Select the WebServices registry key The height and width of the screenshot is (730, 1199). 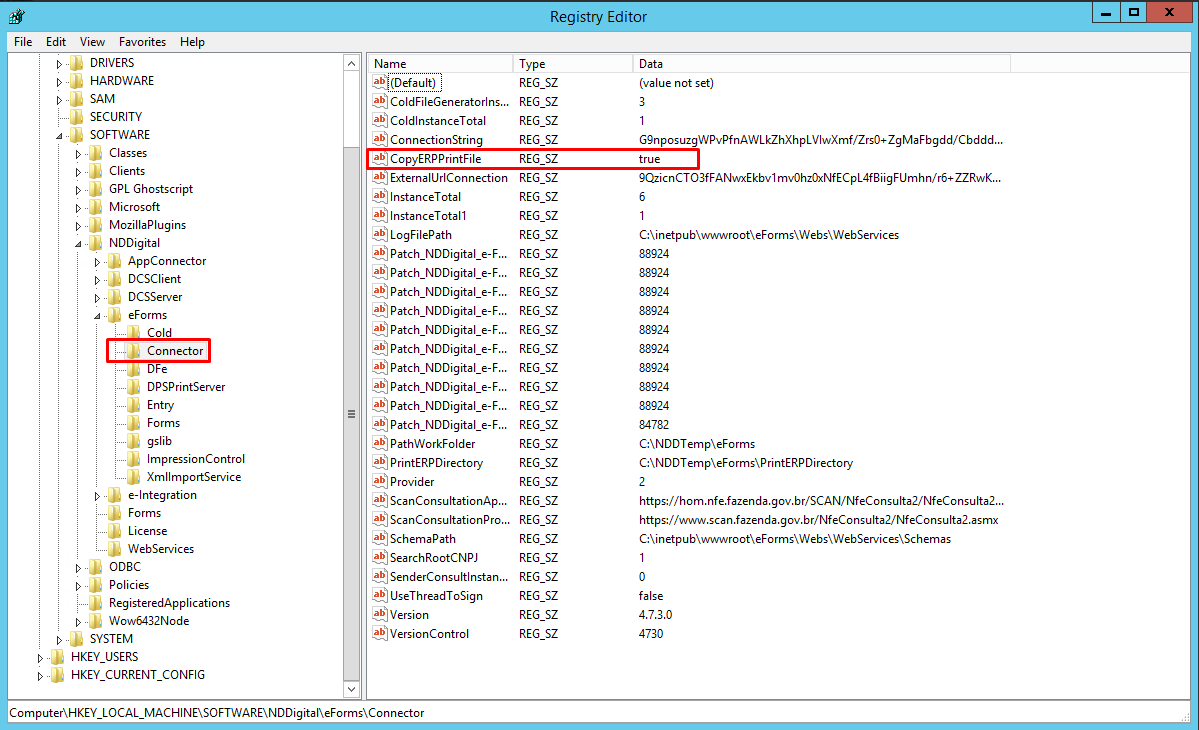click(x=160, y=549)
